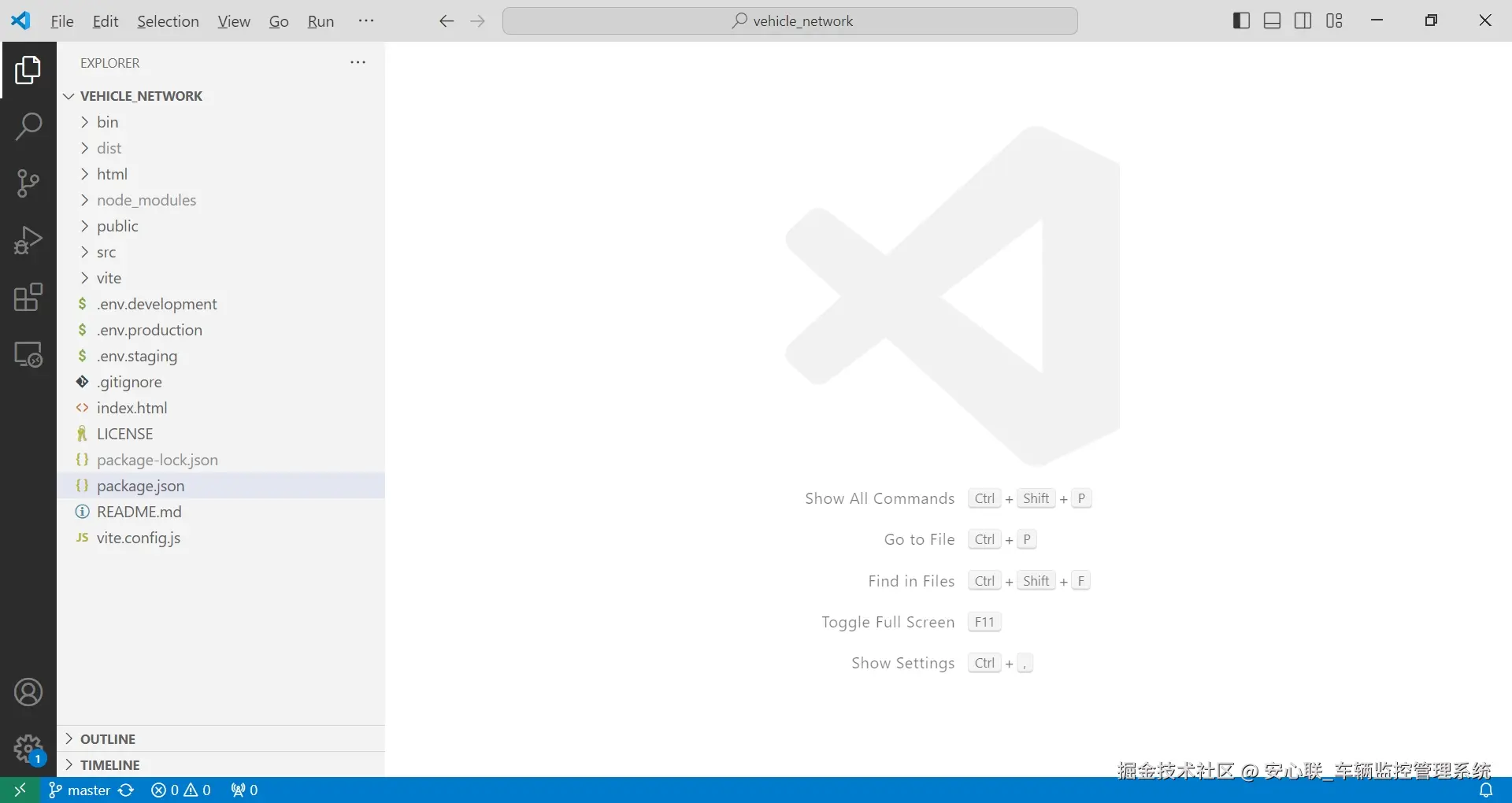Open the Run menu
Viewport: 1512px width, 803px height.
[x=321, y=21]
